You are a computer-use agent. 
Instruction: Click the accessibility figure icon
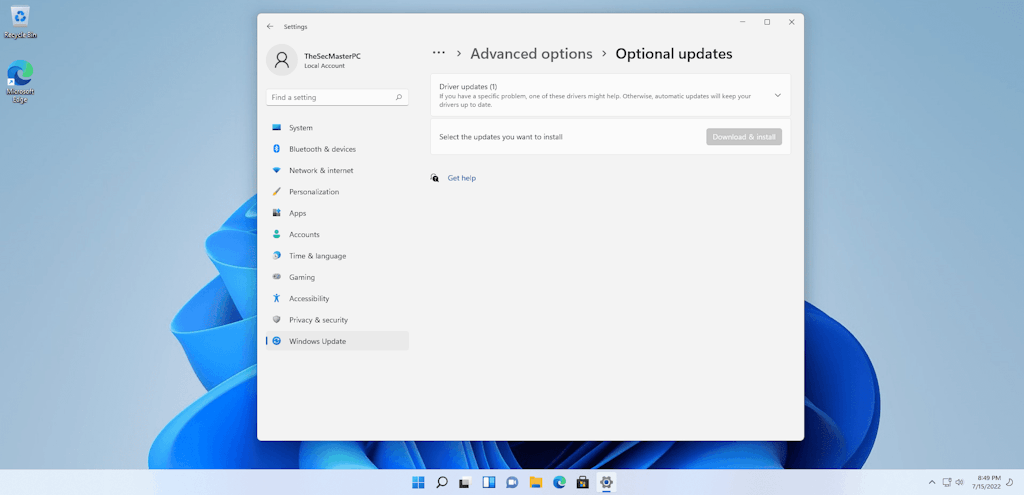point(276,298)
